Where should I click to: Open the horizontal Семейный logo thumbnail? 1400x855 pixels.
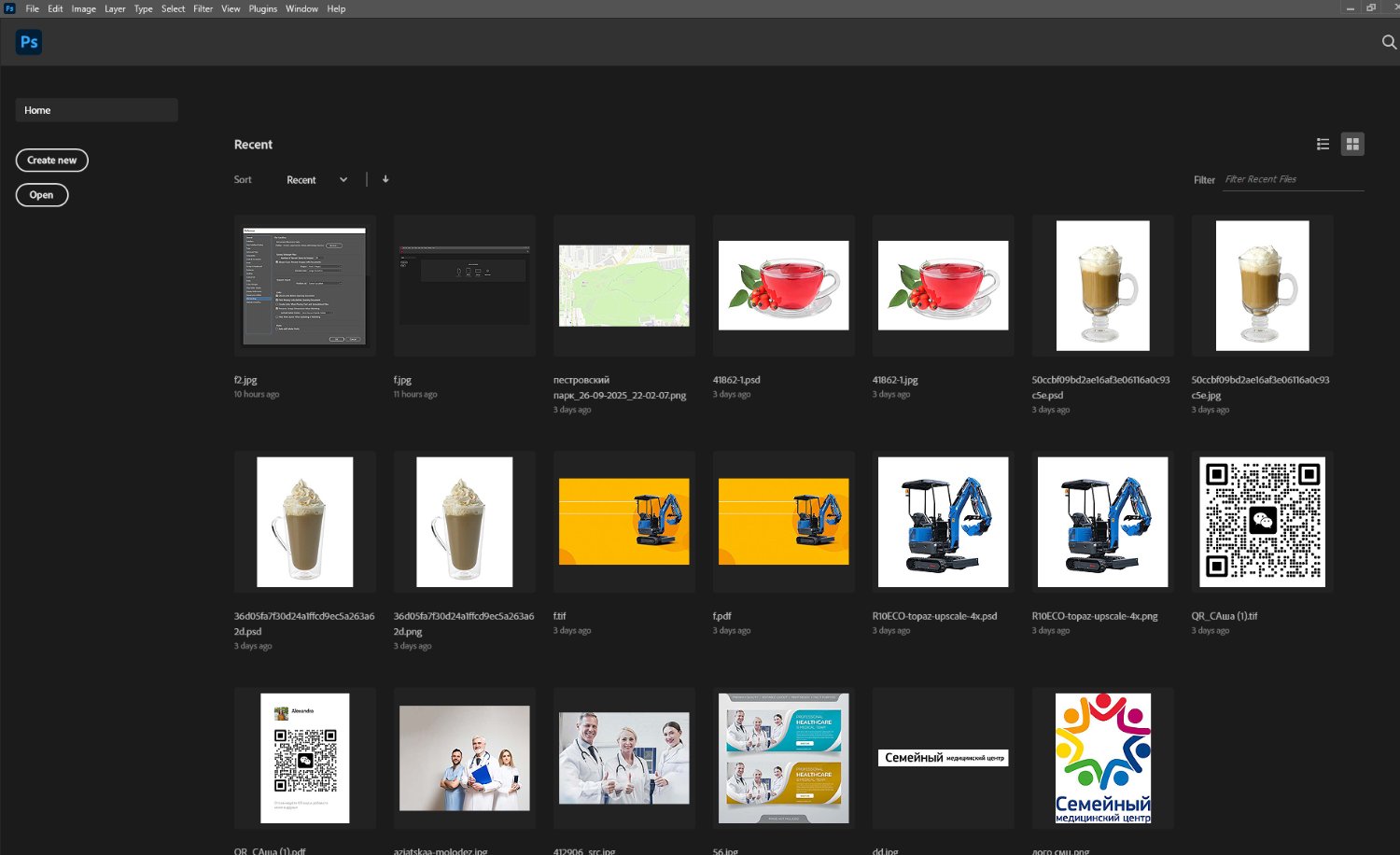pyautogui.click(x=944, y=758)
